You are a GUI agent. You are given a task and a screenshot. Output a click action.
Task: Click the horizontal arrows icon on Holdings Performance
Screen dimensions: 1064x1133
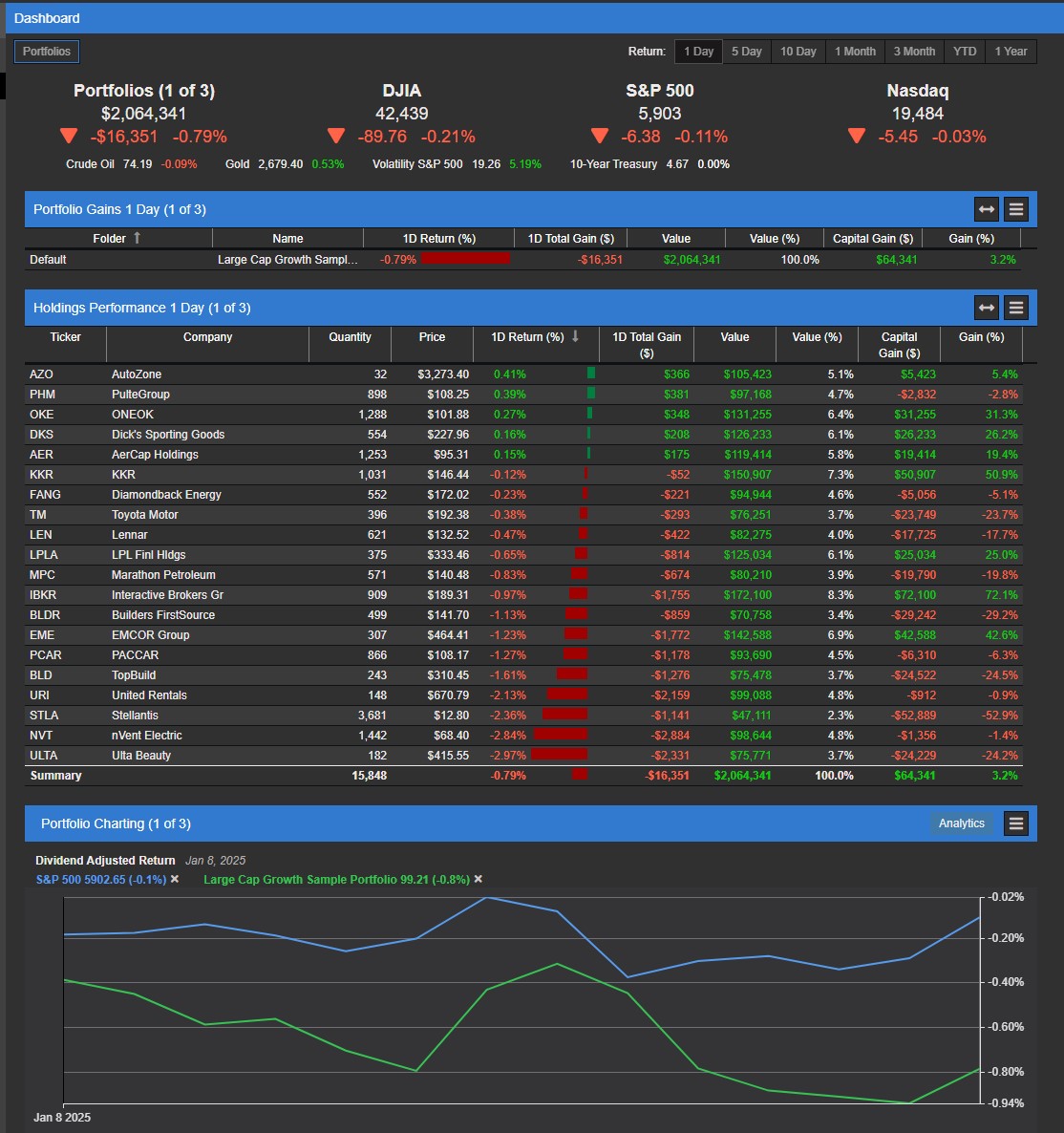click(985, 307)
